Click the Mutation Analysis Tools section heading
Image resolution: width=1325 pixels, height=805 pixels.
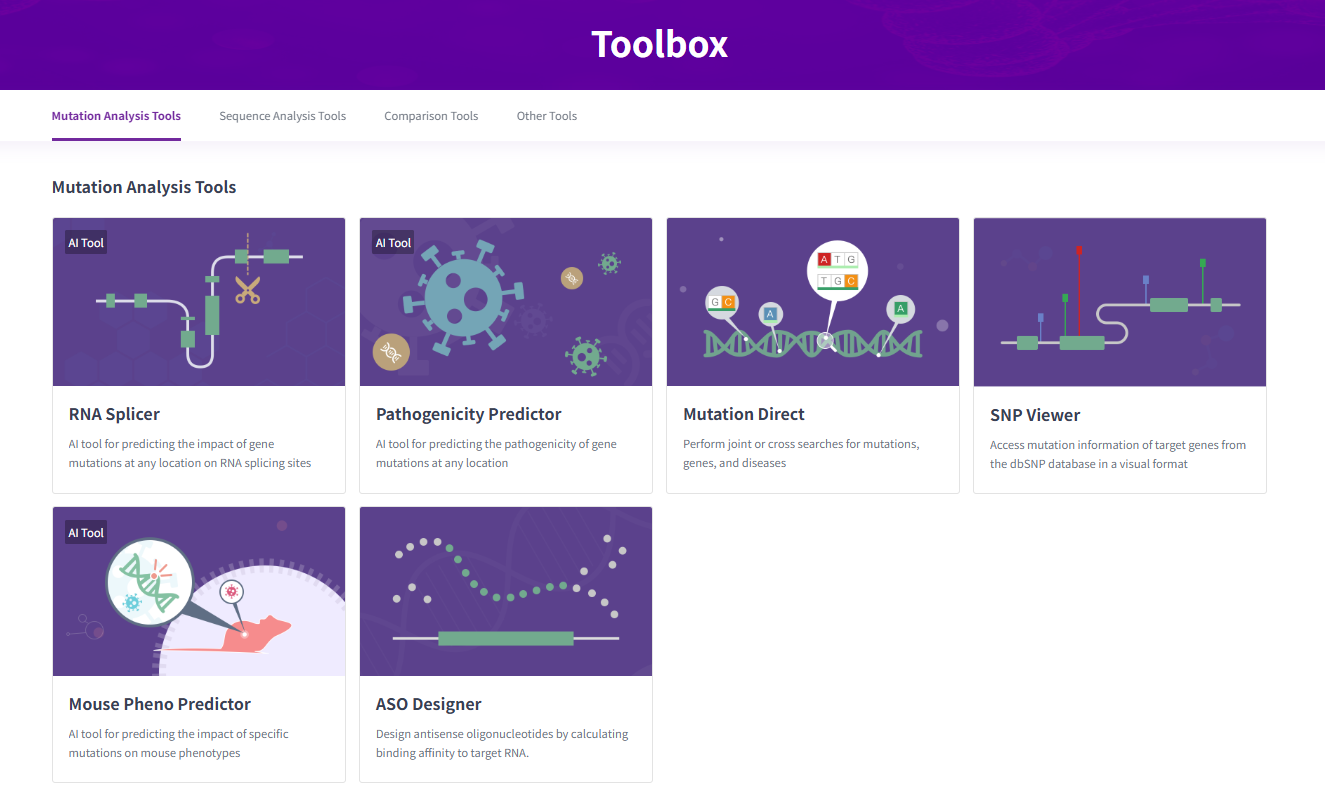(x=144, y=187)
